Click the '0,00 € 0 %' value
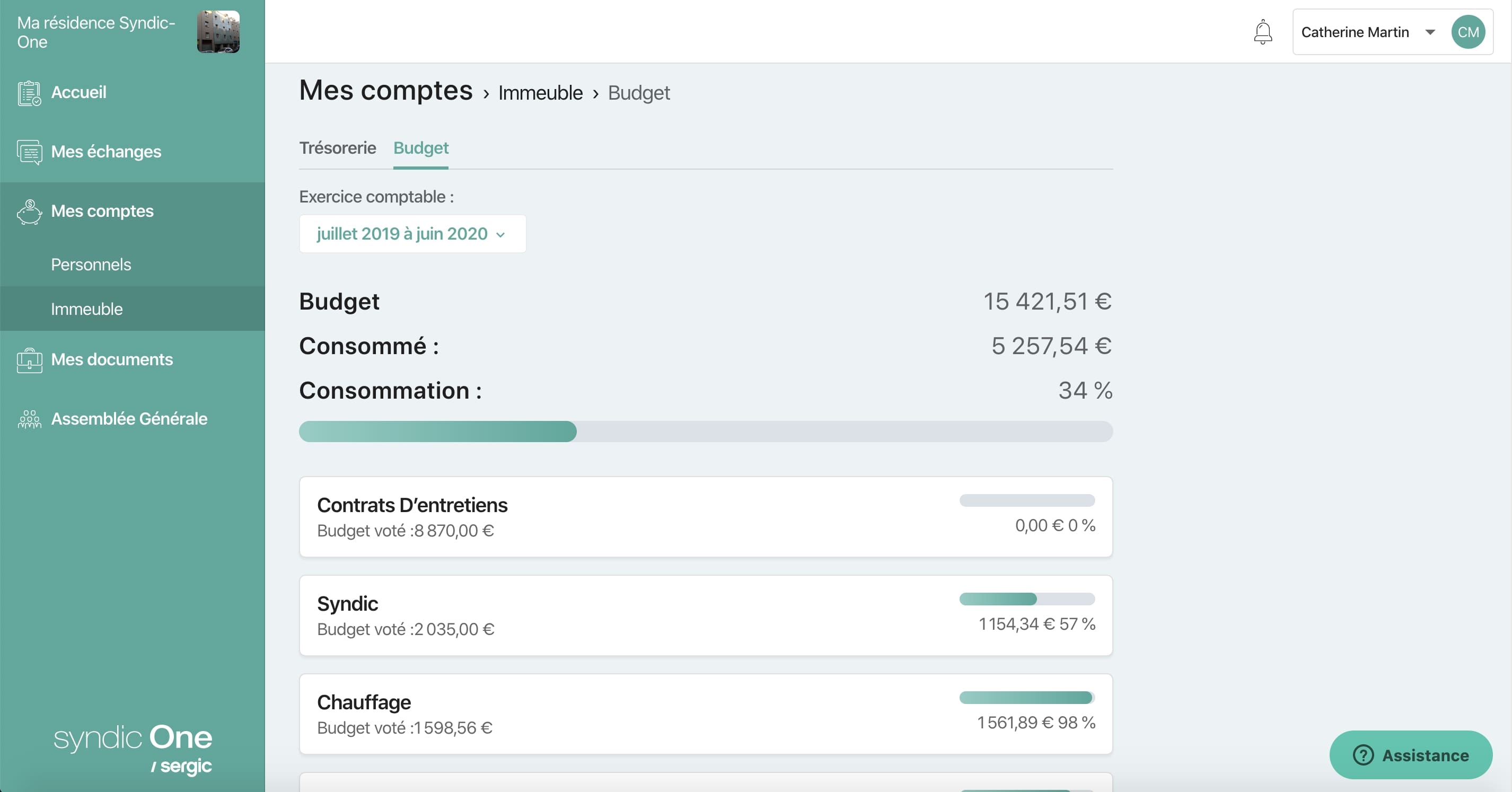The image size is (1512, 792). pos(1056,525)
